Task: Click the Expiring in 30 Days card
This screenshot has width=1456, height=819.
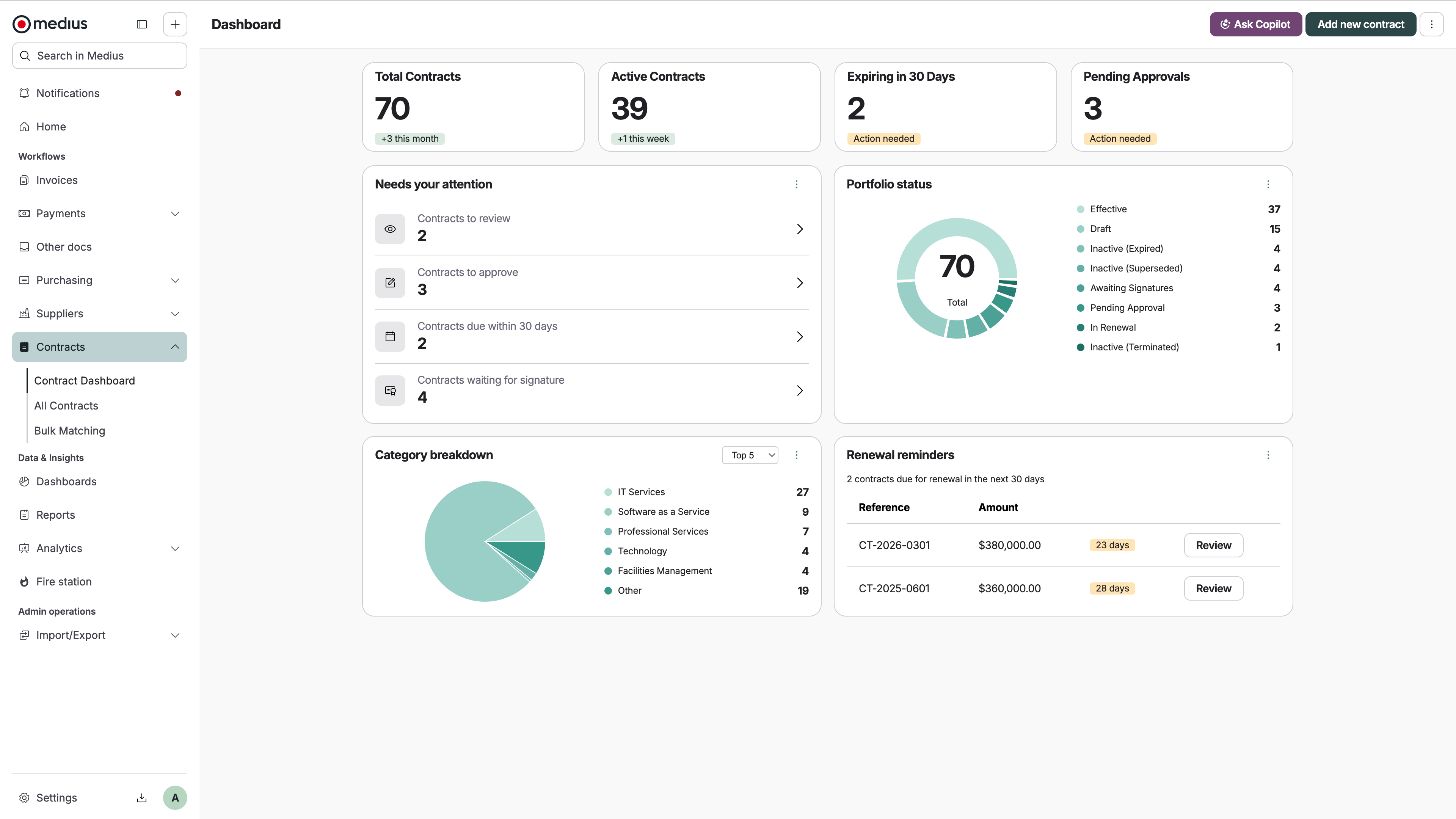Action: tap(946, 107)
